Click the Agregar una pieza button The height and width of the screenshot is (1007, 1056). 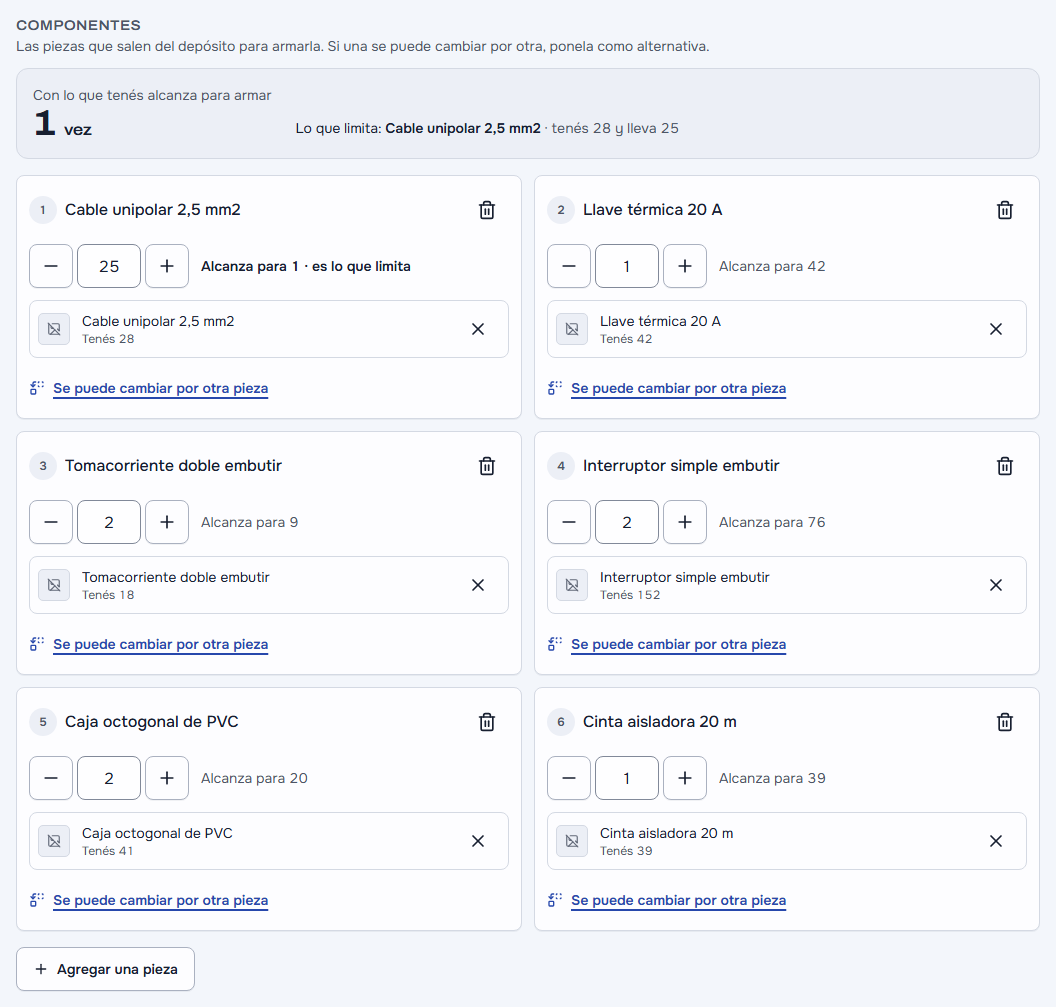tap(106, 969)
